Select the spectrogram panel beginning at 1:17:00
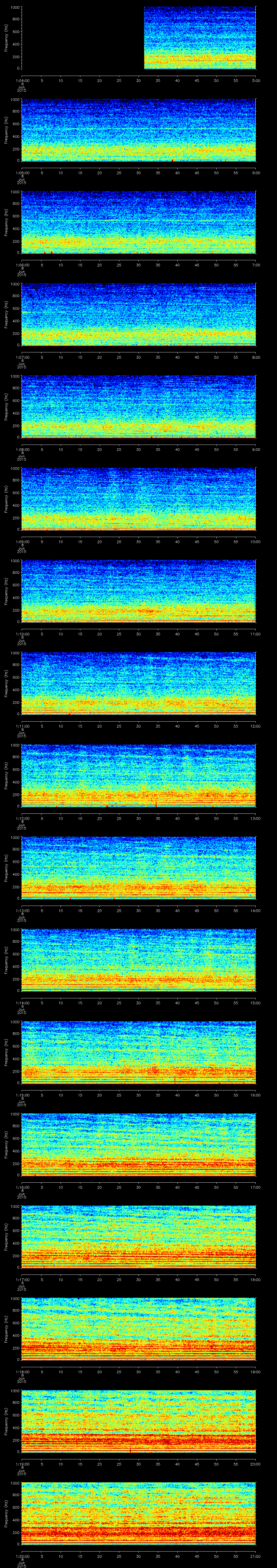The width and height of the screenshot is (277, 1568). pyautogui.click(x=139, y=1237)
